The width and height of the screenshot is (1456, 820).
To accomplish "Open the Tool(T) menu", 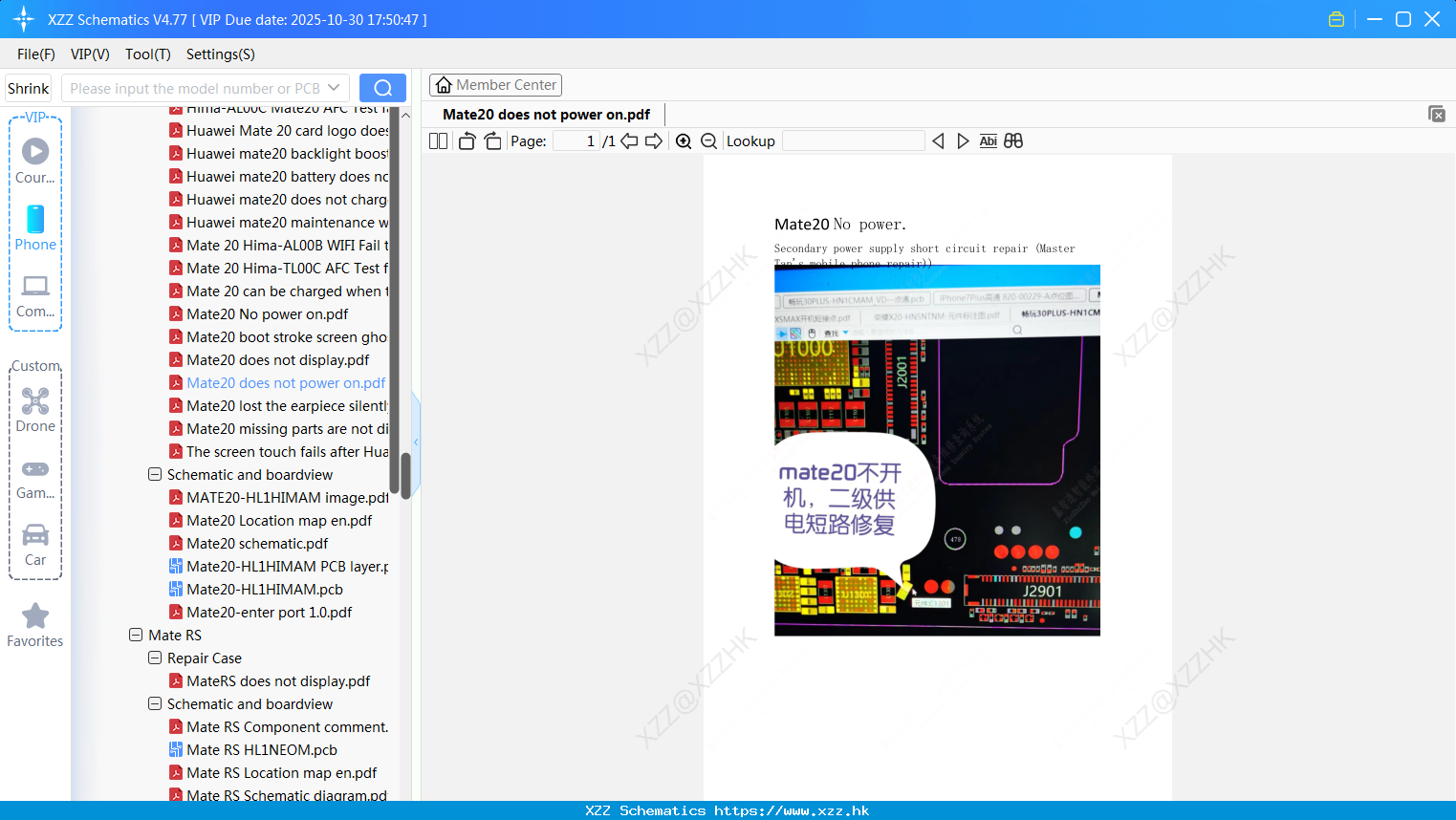I will point(148,54).
